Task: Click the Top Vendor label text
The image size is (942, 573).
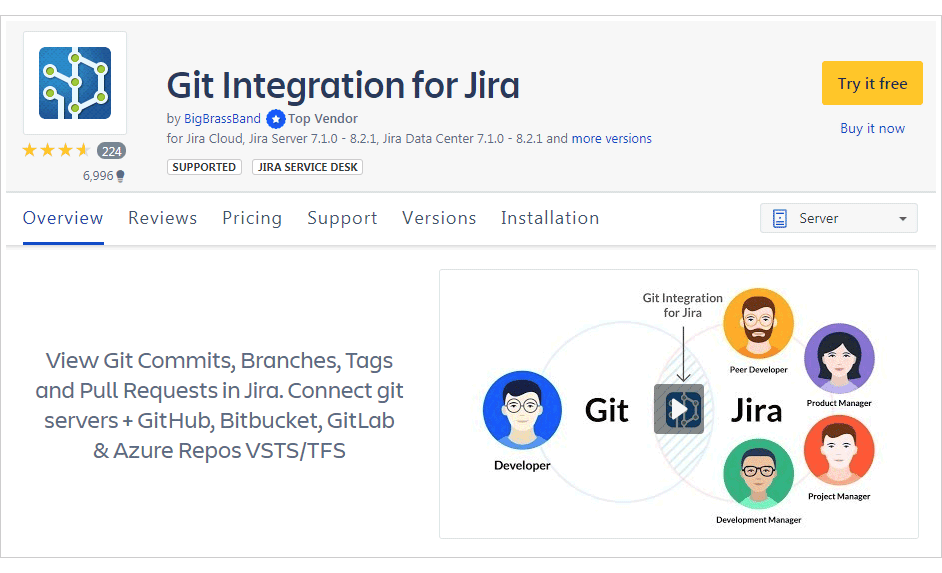Action: pyautogui.click(x=323, y=118)
